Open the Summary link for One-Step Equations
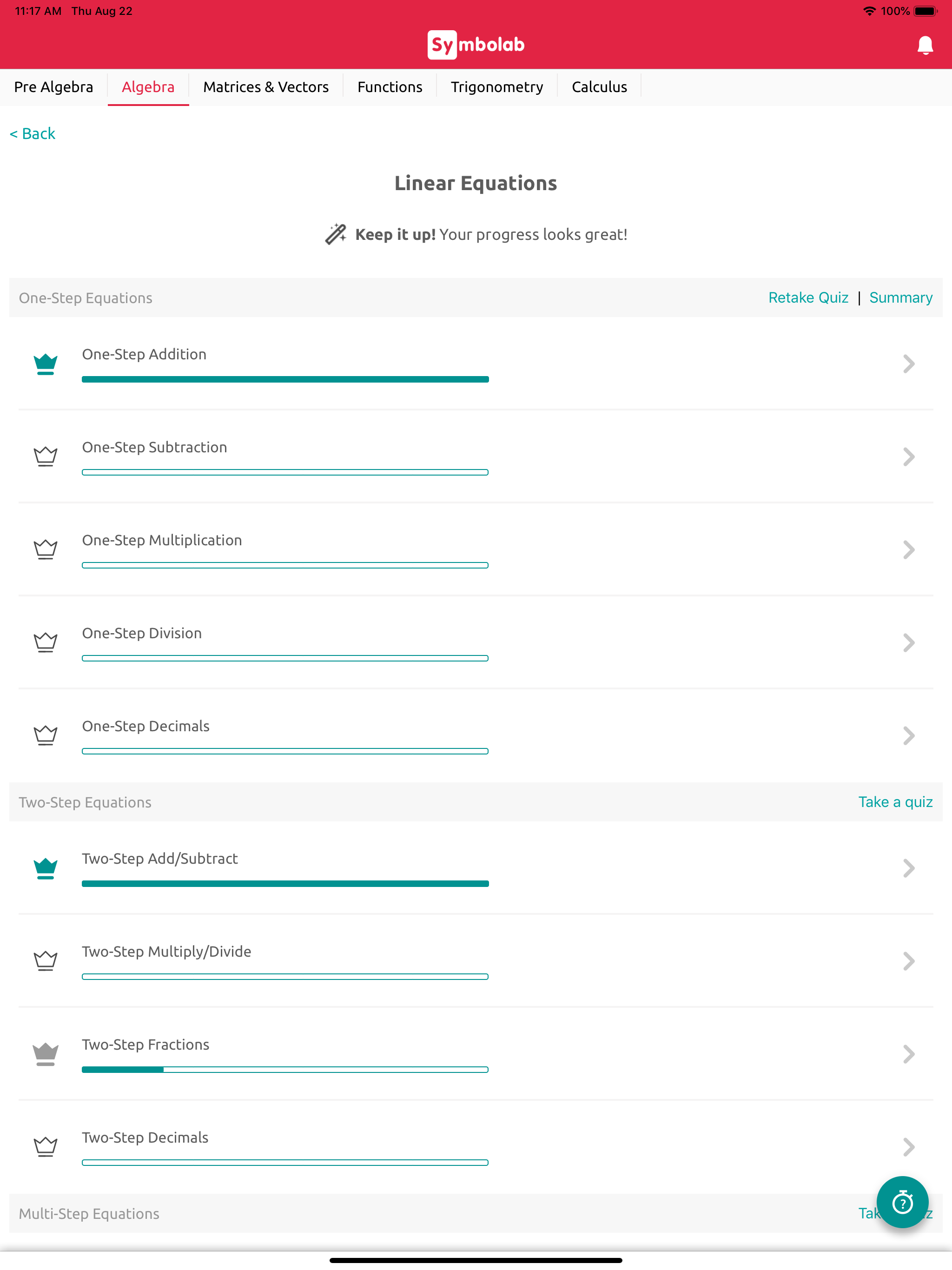Screen dimensions: 952x1270 click(900, 298)
